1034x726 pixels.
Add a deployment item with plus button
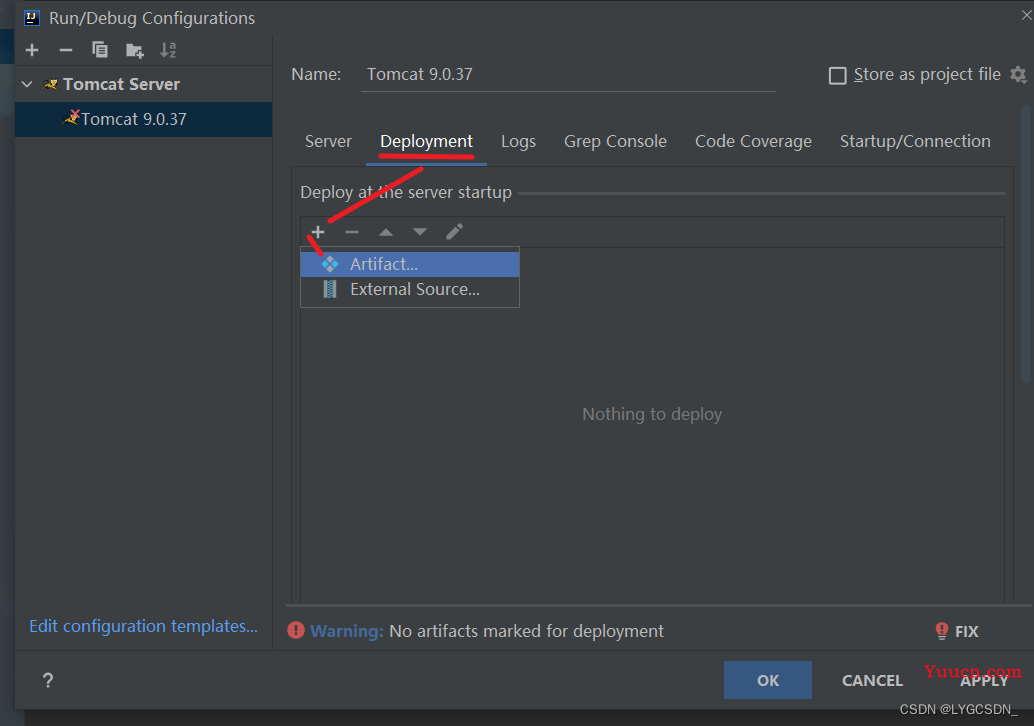pos(318,232)
